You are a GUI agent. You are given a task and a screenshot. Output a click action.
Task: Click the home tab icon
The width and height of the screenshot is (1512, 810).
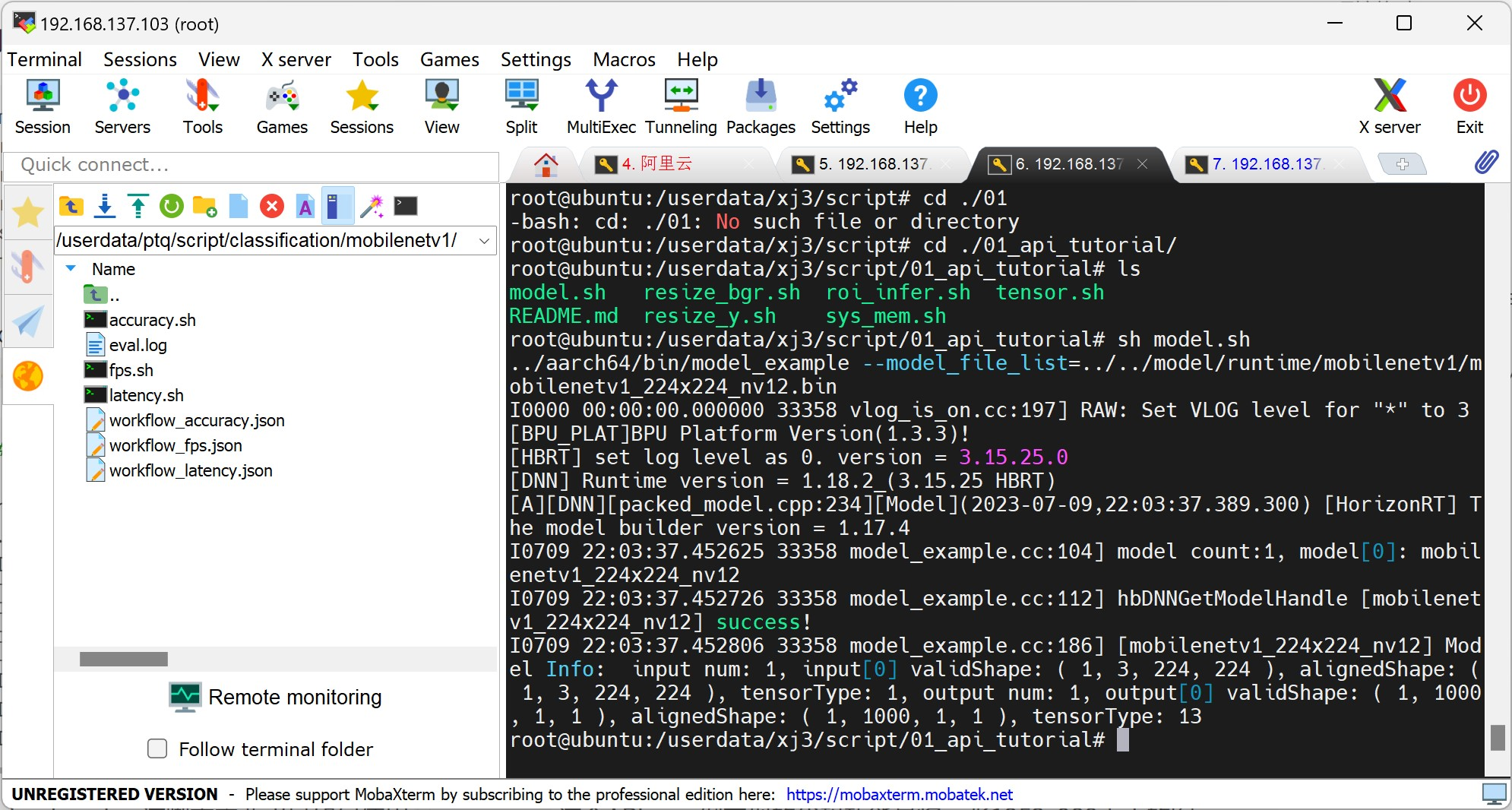tap(546, 164)
